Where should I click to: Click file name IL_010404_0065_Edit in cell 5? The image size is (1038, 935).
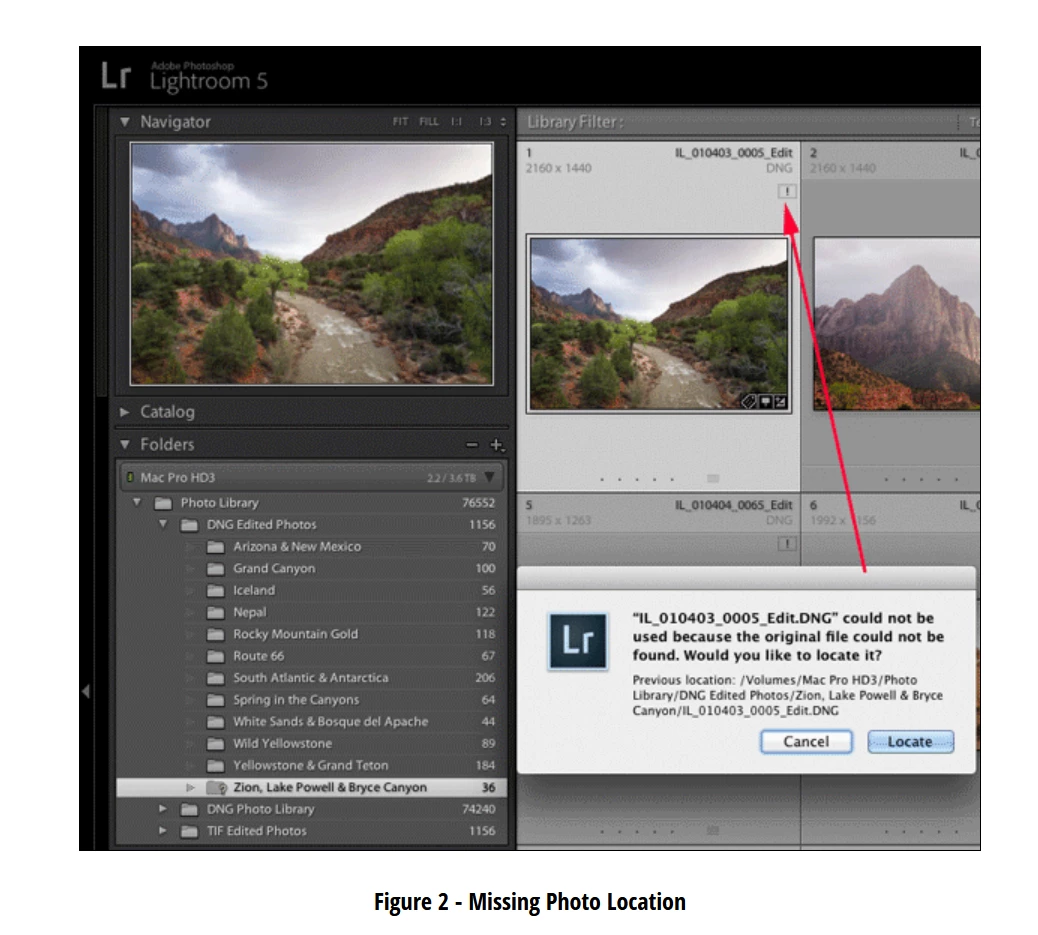[x=733, y=505]
